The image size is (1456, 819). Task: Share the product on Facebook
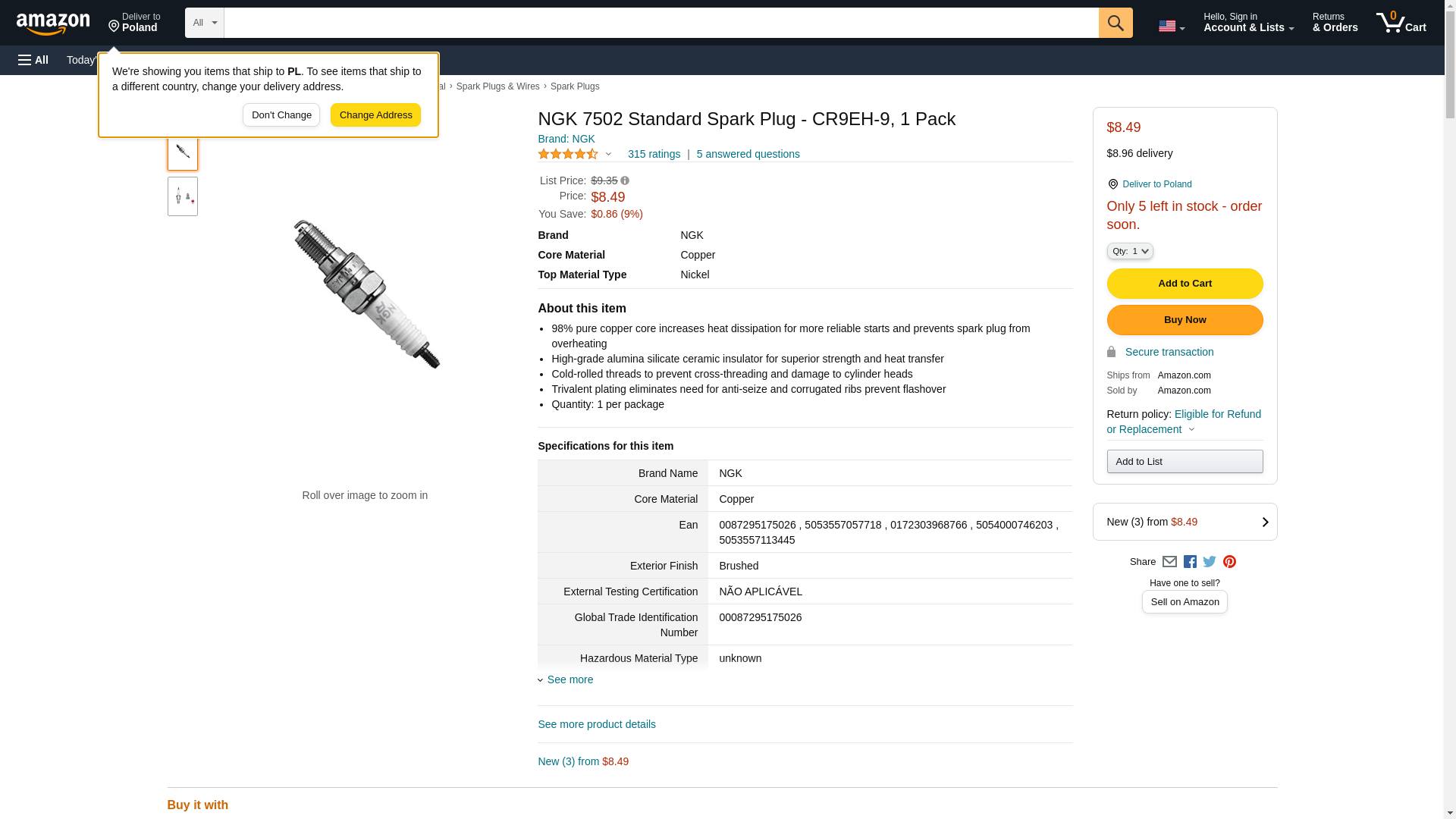pos(1190,562)
